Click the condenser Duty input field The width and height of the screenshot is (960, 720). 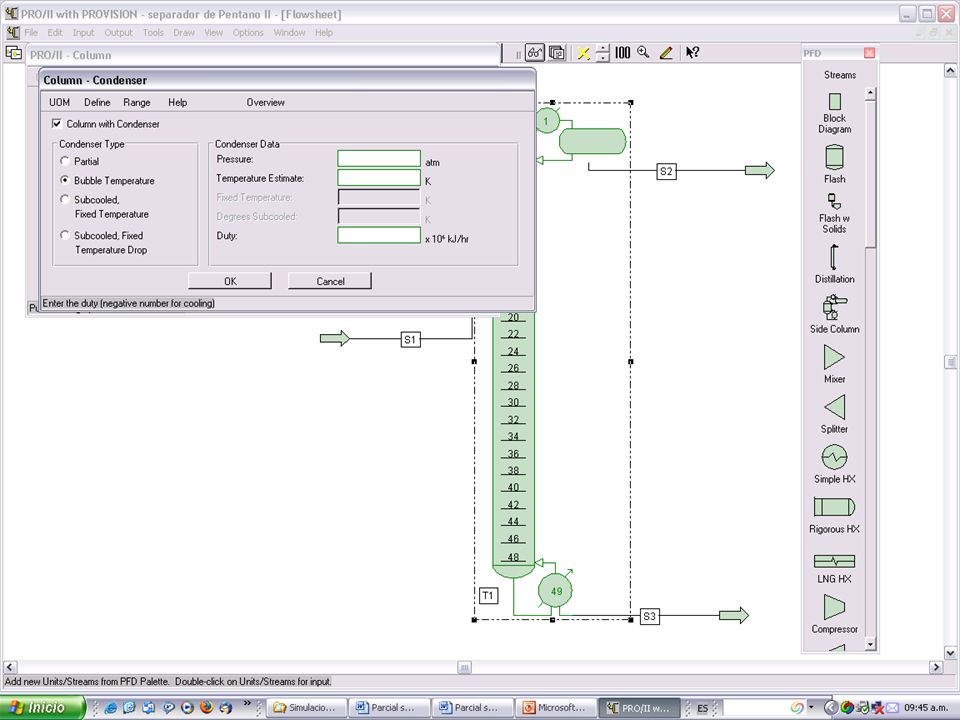379,235
